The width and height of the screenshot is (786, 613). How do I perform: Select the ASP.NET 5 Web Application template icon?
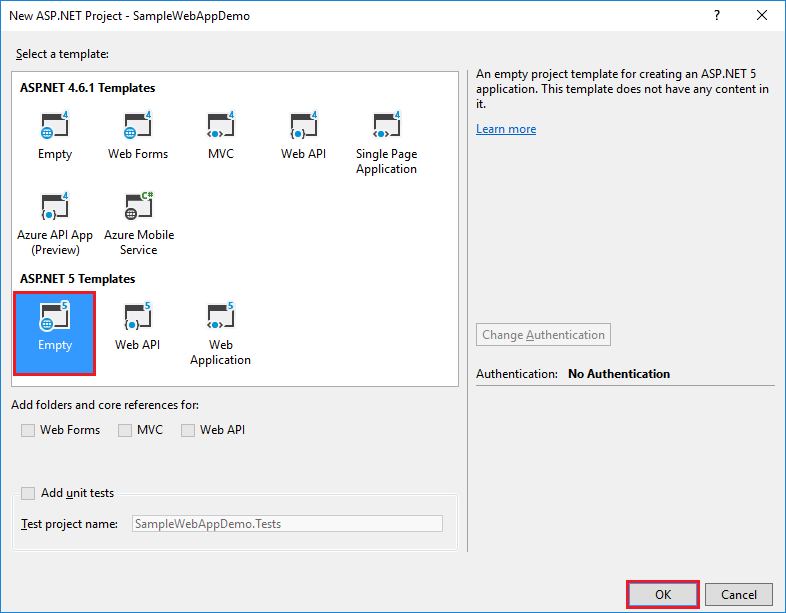coord(221,316)
